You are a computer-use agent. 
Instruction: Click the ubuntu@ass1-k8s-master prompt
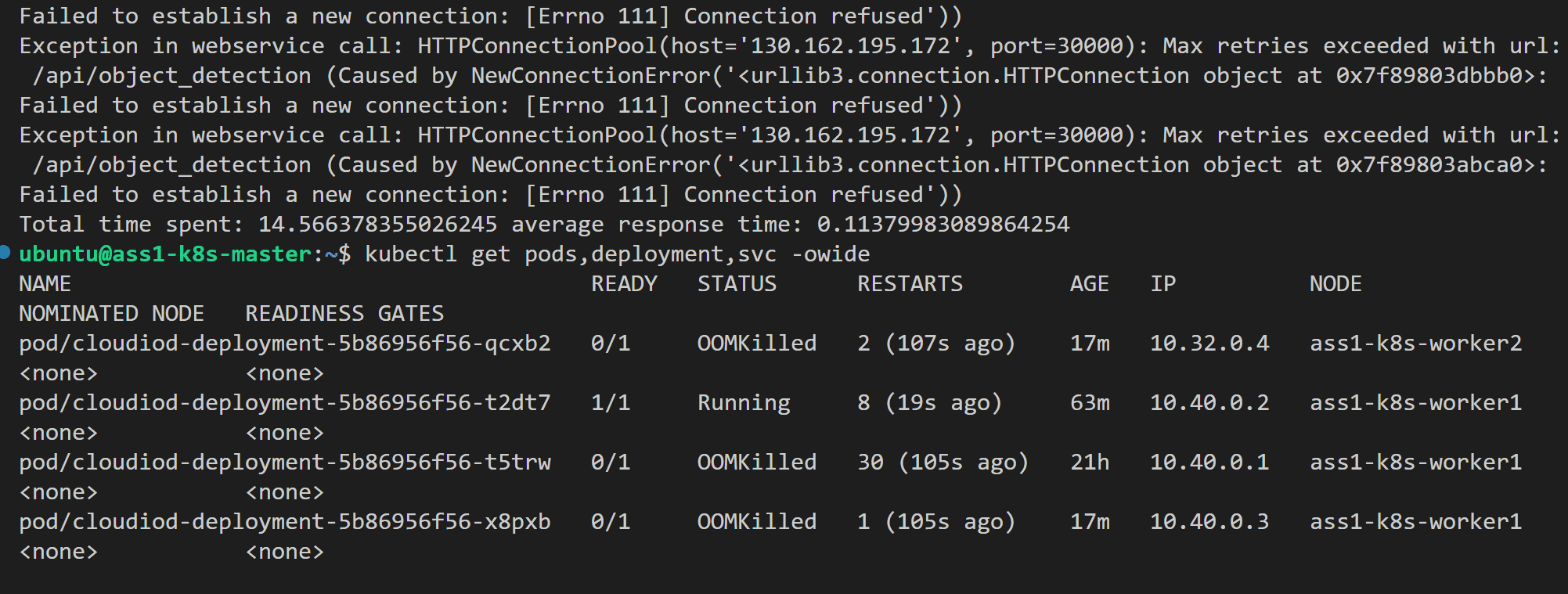(x=165, y=254)
